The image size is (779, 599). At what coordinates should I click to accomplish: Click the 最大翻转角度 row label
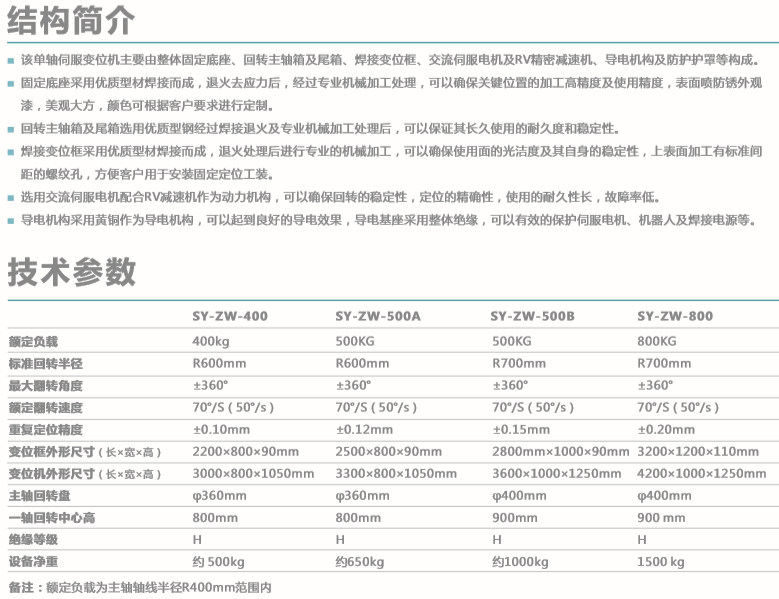(46, 385)
